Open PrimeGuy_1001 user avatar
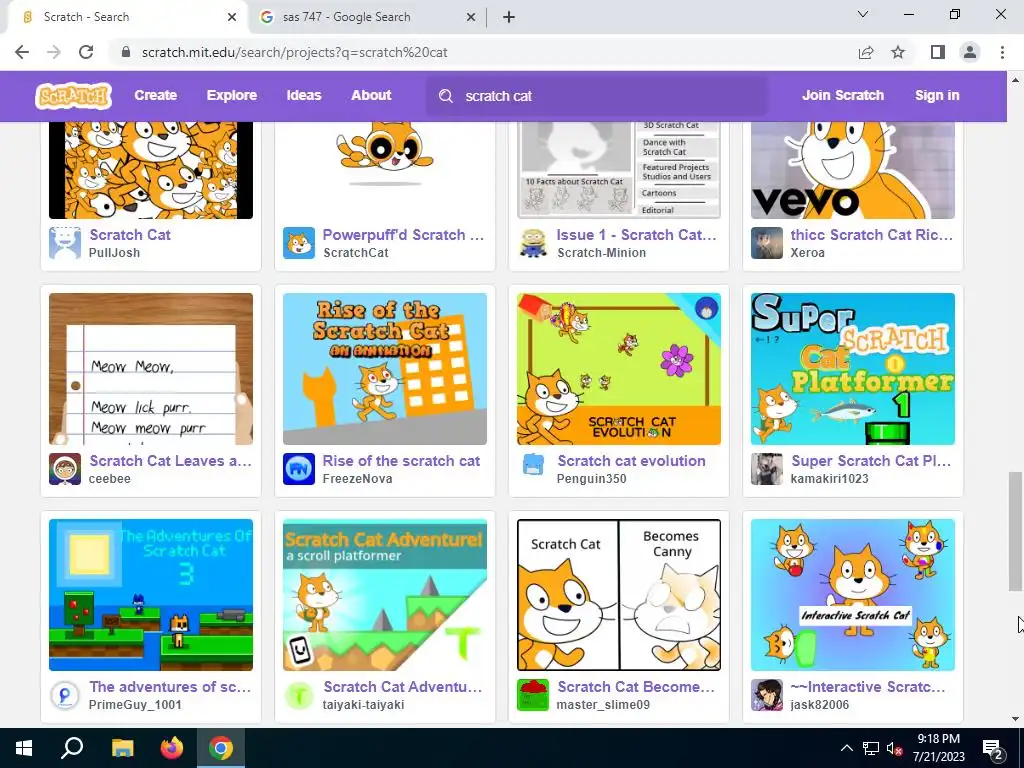1024x768 pixels. point(65,695)
